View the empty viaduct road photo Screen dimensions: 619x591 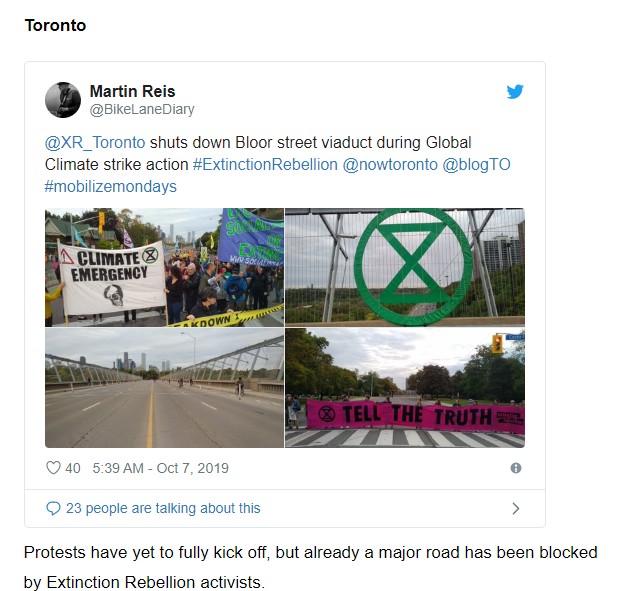pos(164,389)
